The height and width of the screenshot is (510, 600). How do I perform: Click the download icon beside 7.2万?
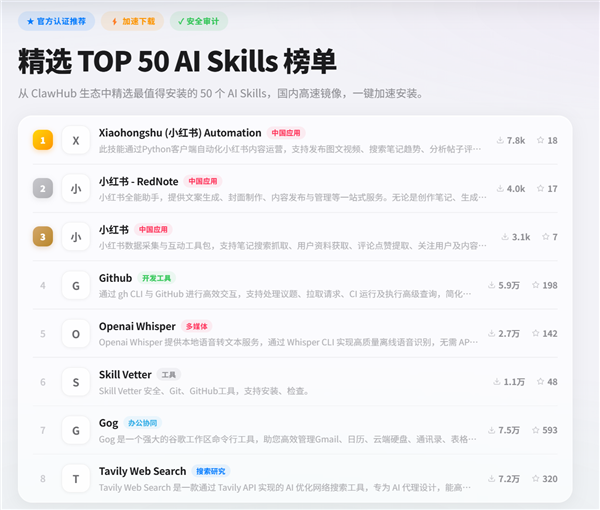[x=491, y=479]
